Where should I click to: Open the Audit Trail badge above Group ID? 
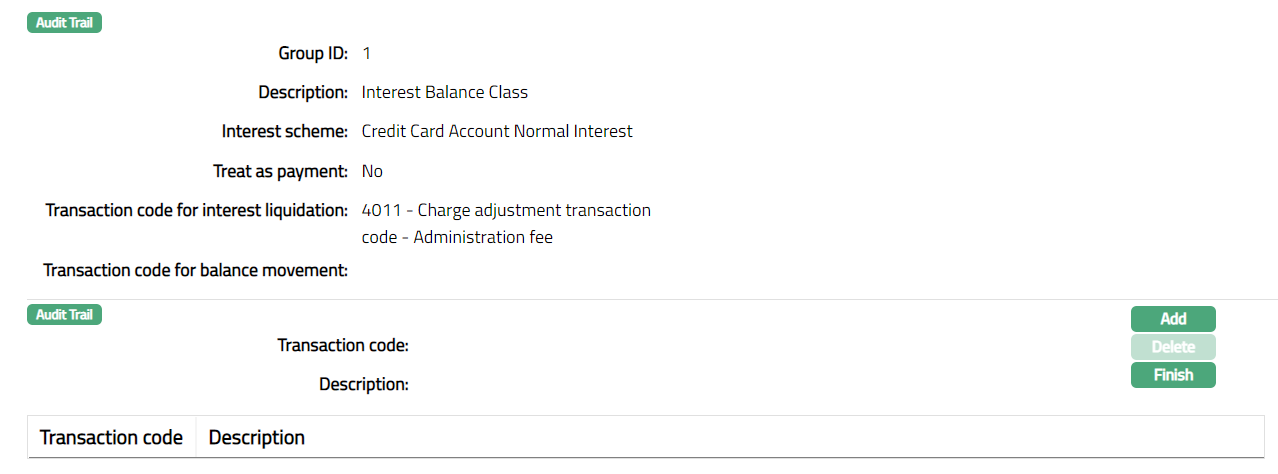[64, 22]
